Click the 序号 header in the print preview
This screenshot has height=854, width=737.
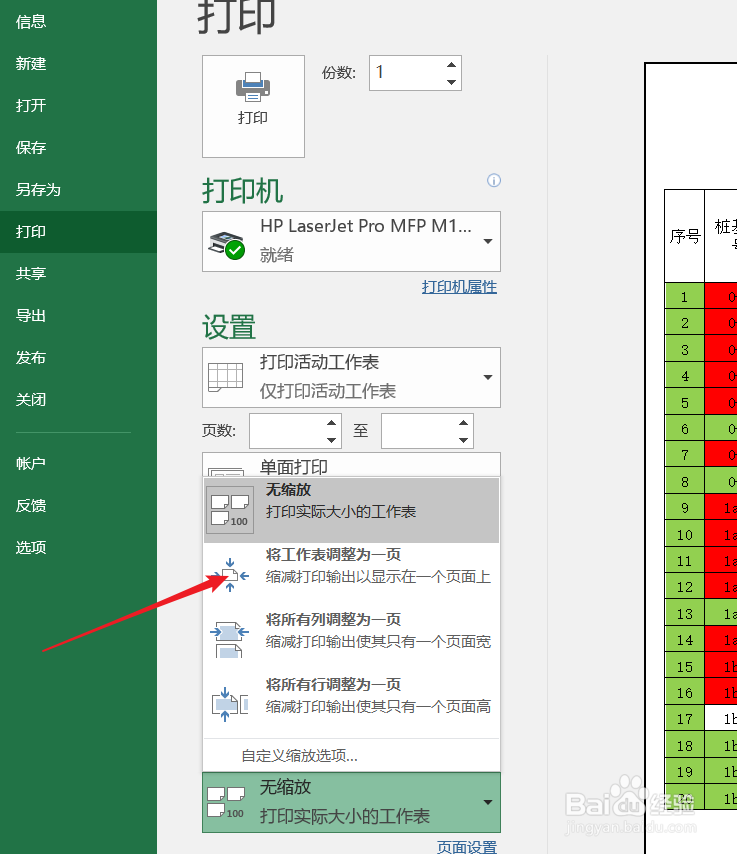(x=685, y=236)
